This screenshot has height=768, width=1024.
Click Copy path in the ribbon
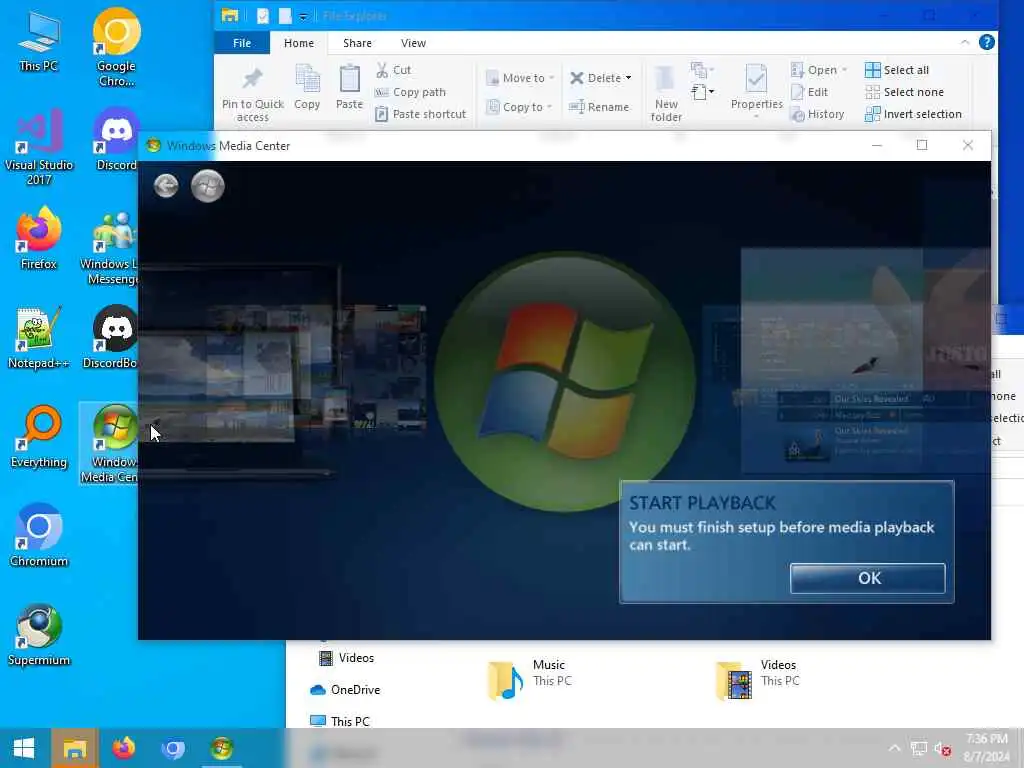410,92
